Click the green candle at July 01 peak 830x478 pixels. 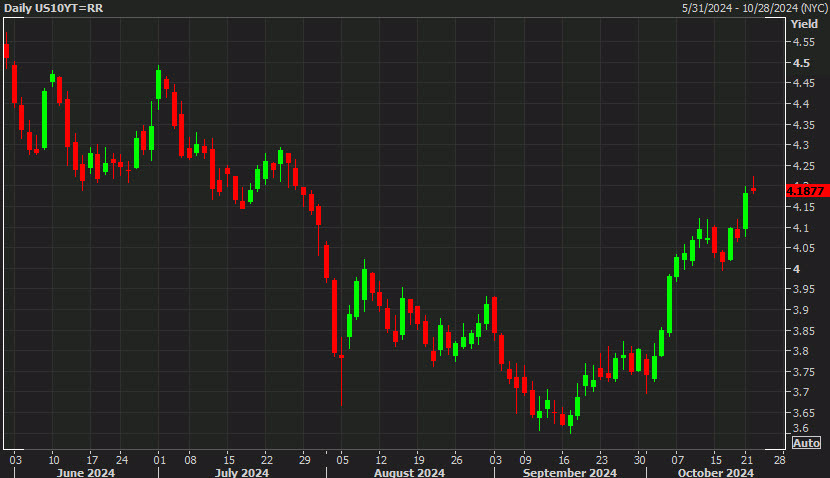(x=159, y=83)
